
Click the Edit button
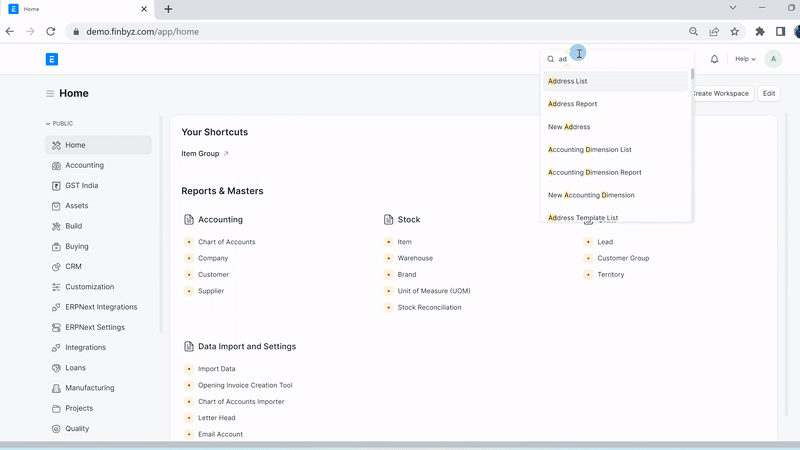(x=768, y=93)
